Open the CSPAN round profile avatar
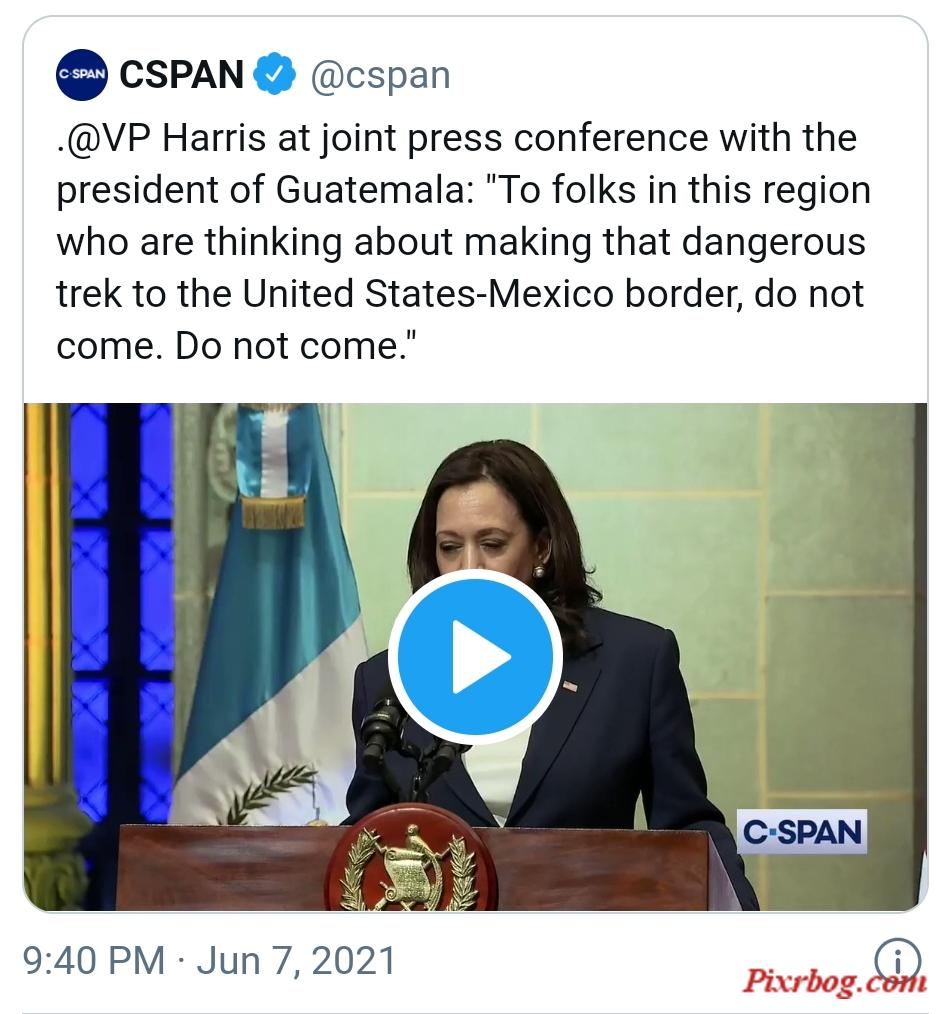 point(82,74)
